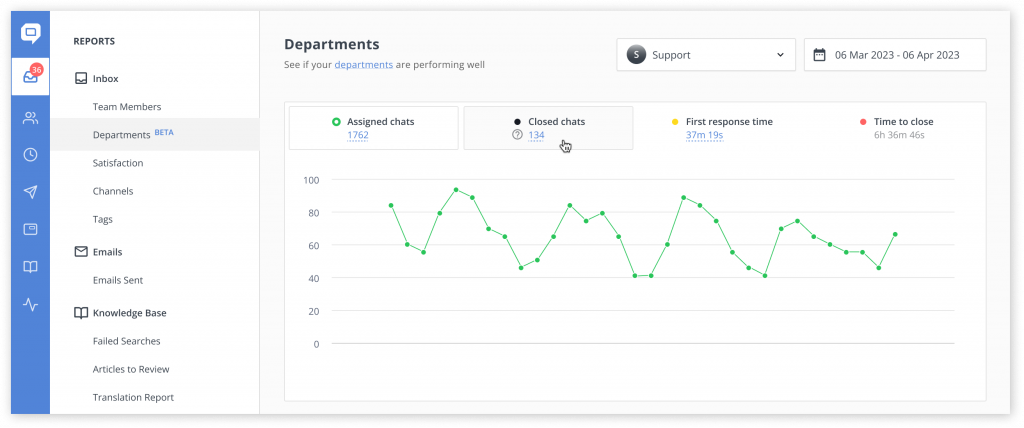Image resolution: width=1024 pixels, height=428 pixels.
Task: Open the activity pulse icon in sidebar
Action: tap(31, 304)
